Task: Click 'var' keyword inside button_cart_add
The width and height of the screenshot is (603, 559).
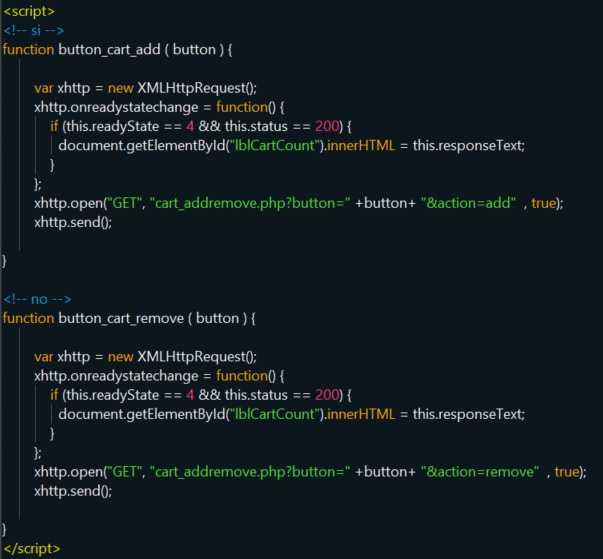Action: point(43,88)
